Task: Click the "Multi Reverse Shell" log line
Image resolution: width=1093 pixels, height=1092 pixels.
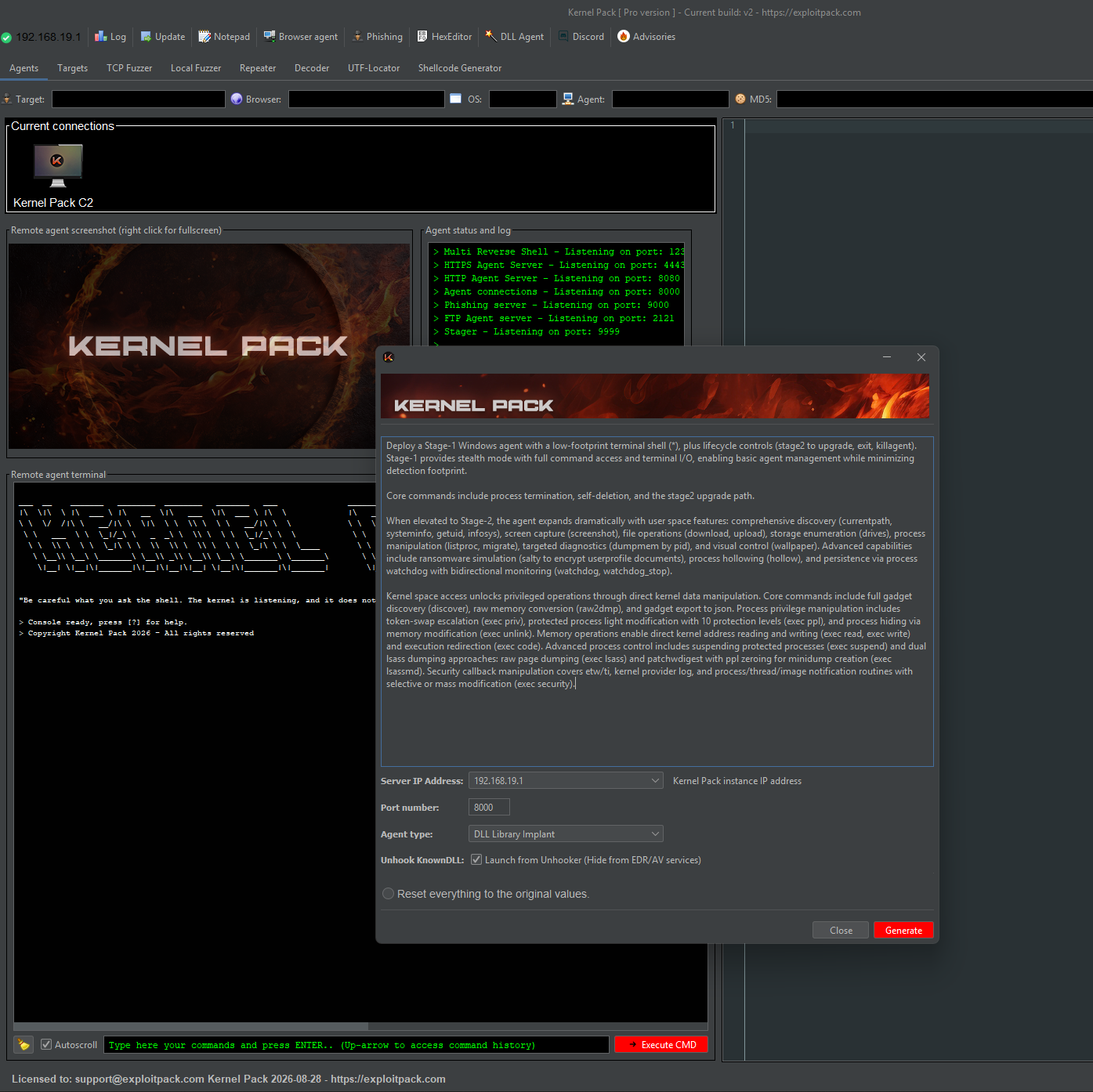Action: click(x=559, y=251)
